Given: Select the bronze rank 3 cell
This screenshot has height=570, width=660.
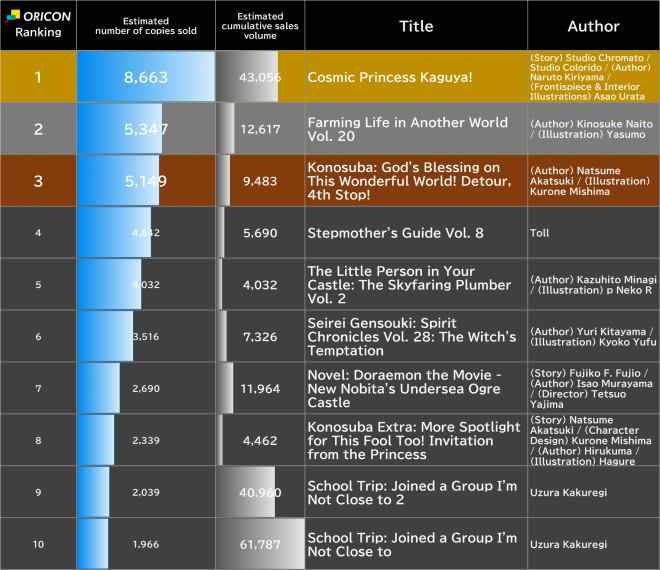Looking at the screenshot, I should click(38, 181).
